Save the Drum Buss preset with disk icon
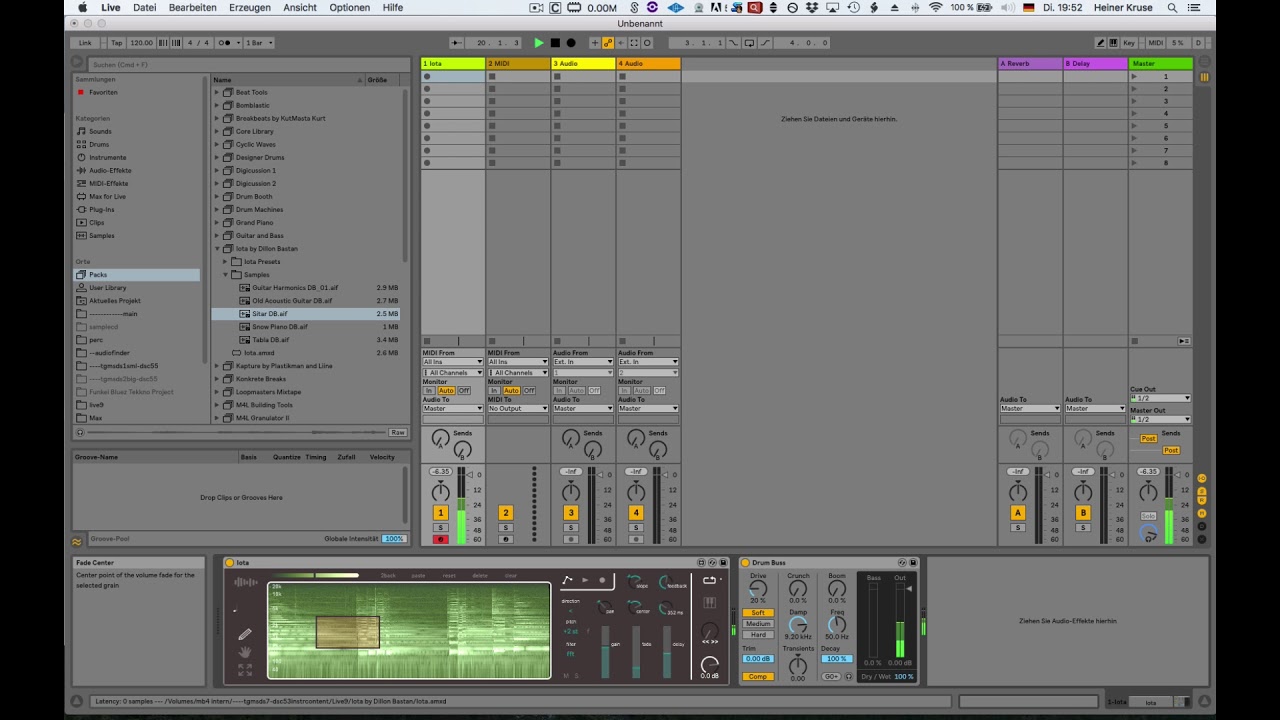 [x=913, y=563]
